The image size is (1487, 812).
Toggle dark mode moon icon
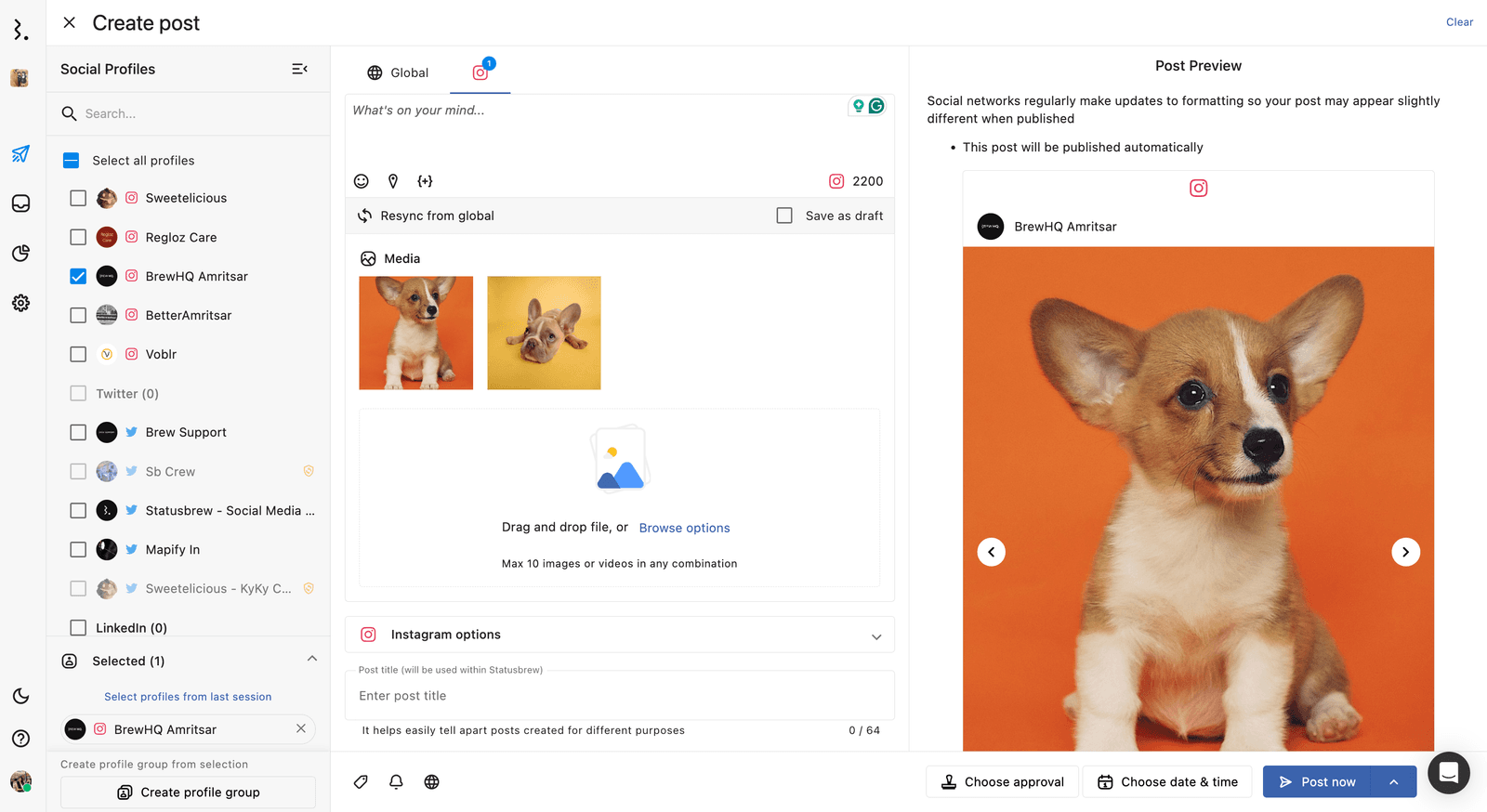coord(20,696)
